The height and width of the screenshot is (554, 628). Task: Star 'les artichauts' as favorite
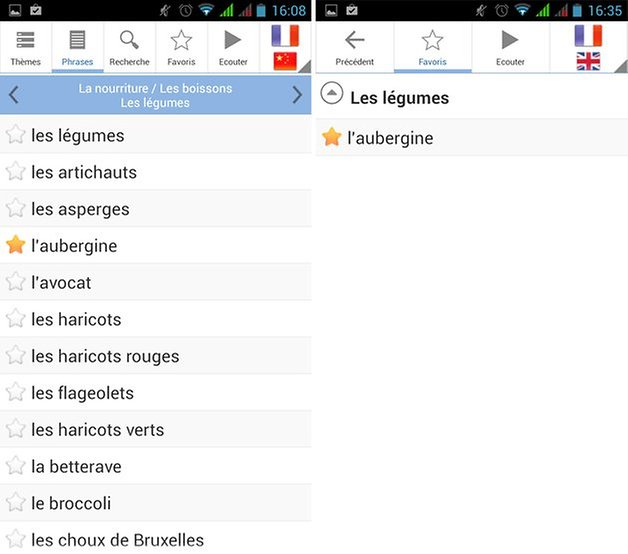coord(16,171)
